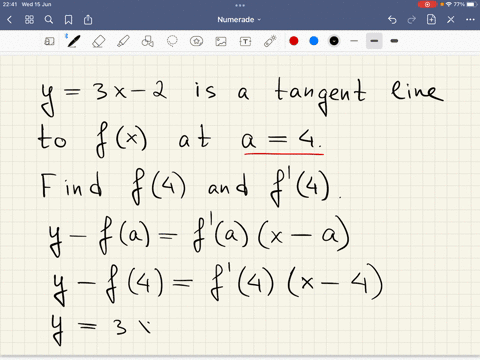Select the Lasso selection tool
The height and width of the screenshot is (360, 480).
click(172, 41)
